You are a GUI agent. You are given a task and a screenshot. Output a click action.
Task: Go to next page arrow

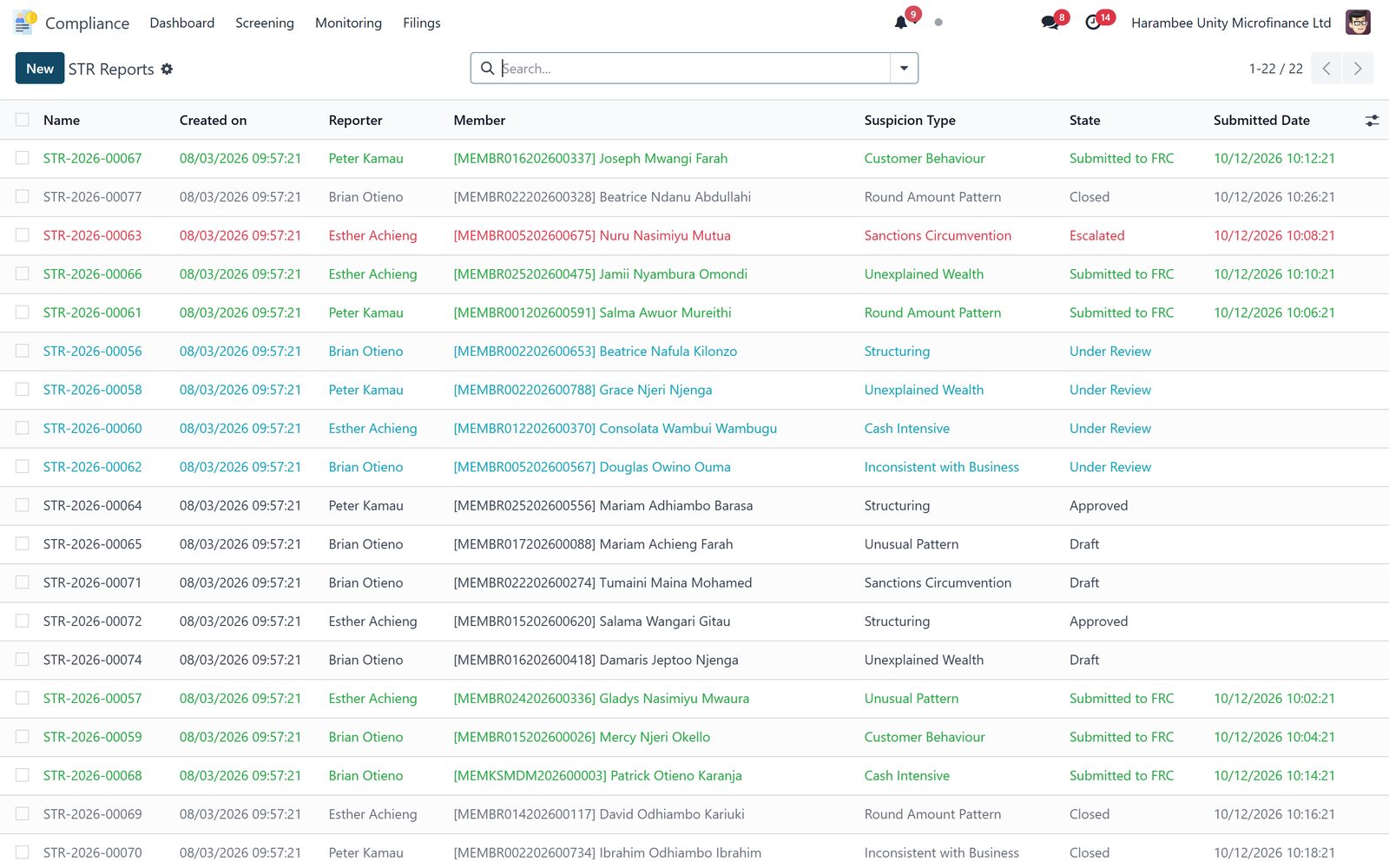click(x=1358, y=69)
